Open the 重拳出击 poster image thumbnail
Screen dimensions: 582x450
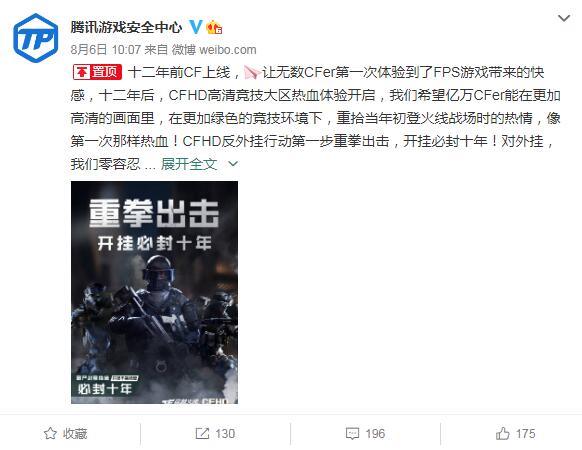[x=154, y=292]
